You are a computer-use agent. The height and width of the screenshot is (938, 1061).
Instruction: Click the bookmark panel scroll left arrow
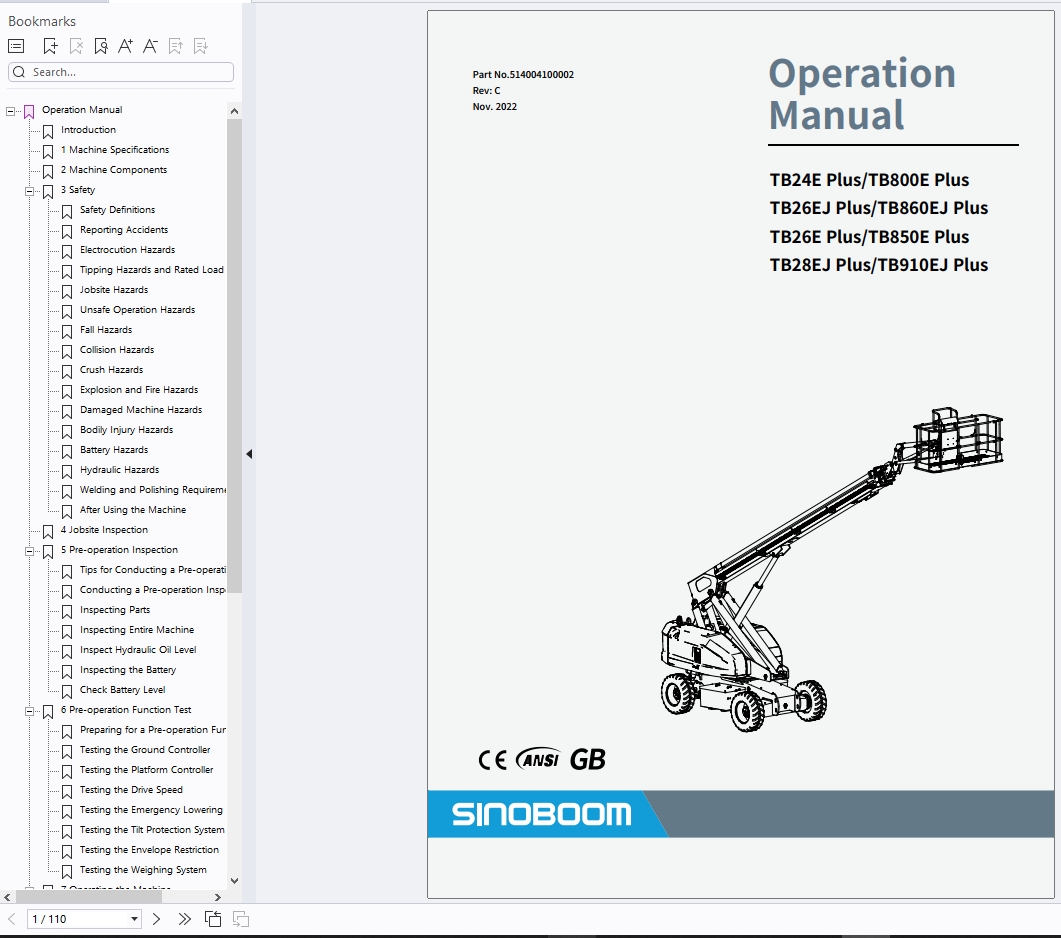click(x=7, y=897)
